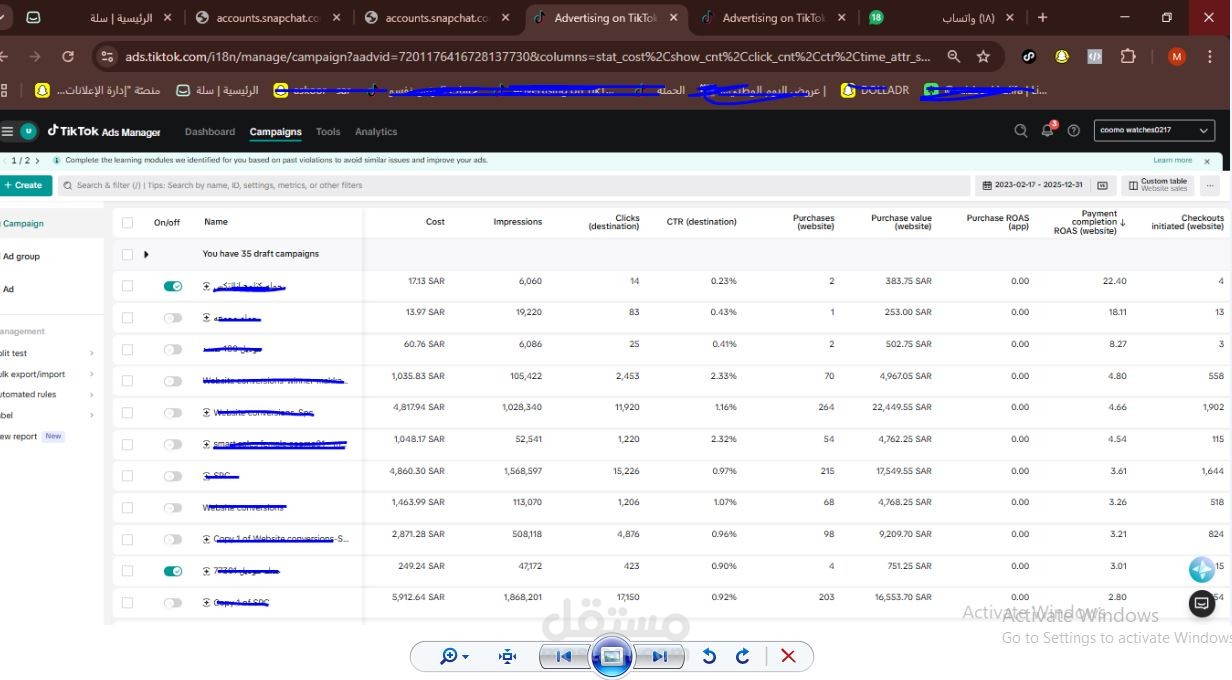Click the Search & filter input field

(x=514, y=185)
